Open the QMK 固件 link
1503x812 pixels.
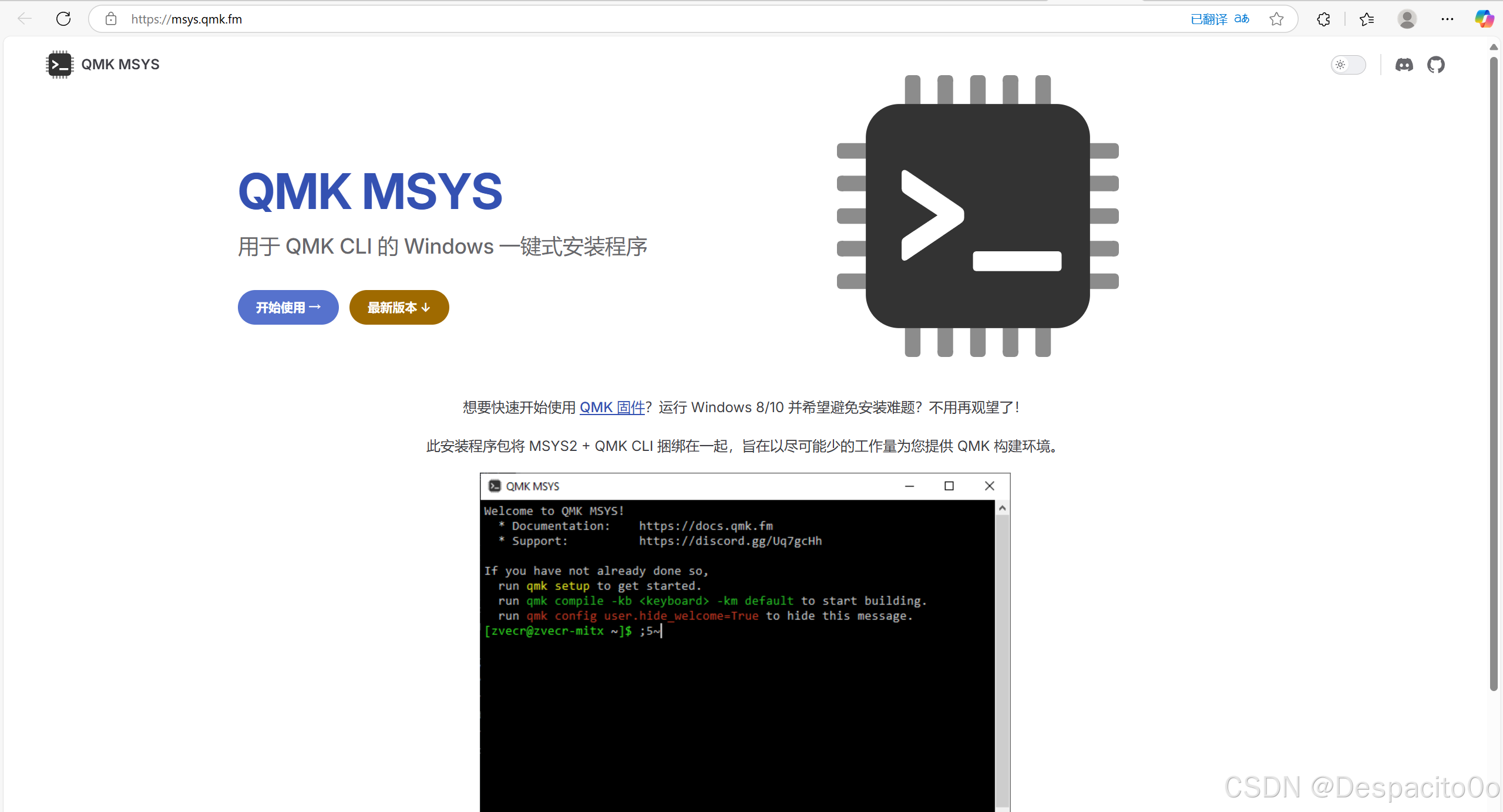[x=611, y=407]
